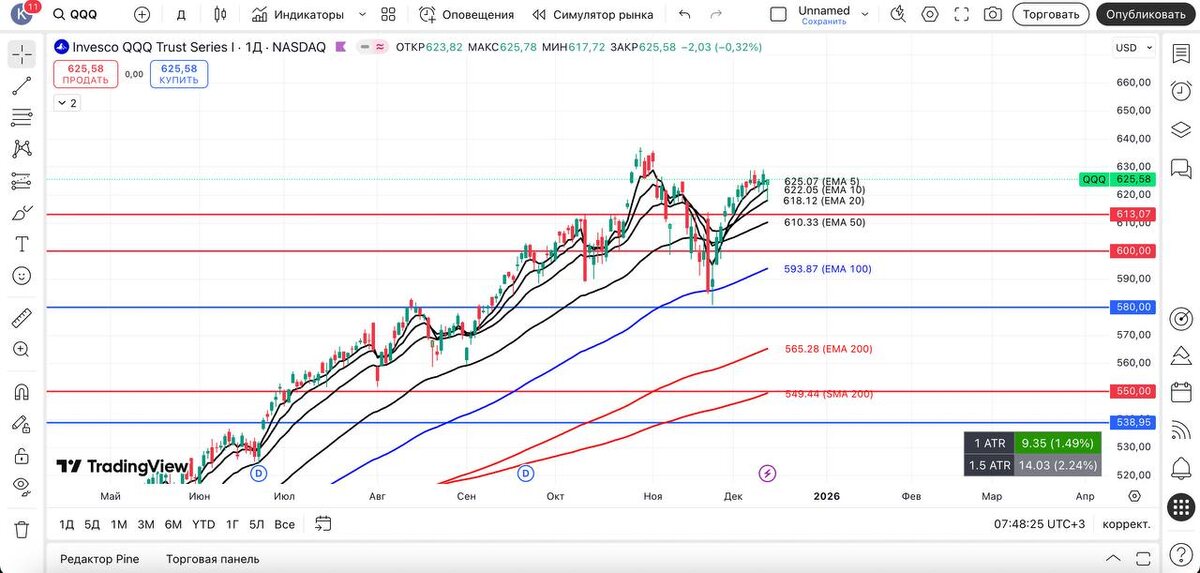The width and height of the screenshot is (1200, 573).
Task: Click the blue КУПИТЬ 625,58 button
Action: pyautogui.click(x=179, y=74)
